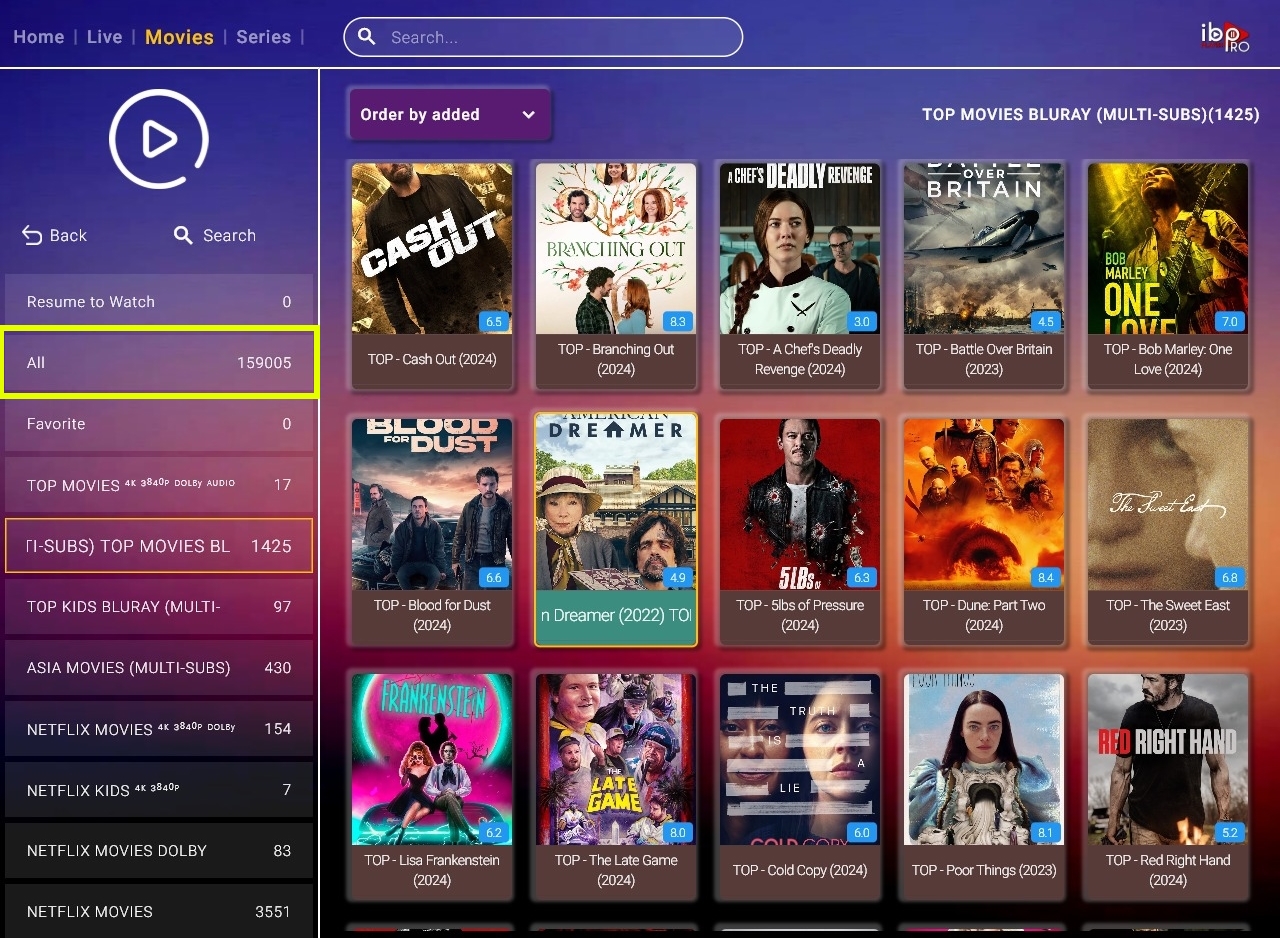Click the circular play logo icon
The image size is (1280, 938).
[159, 140]
